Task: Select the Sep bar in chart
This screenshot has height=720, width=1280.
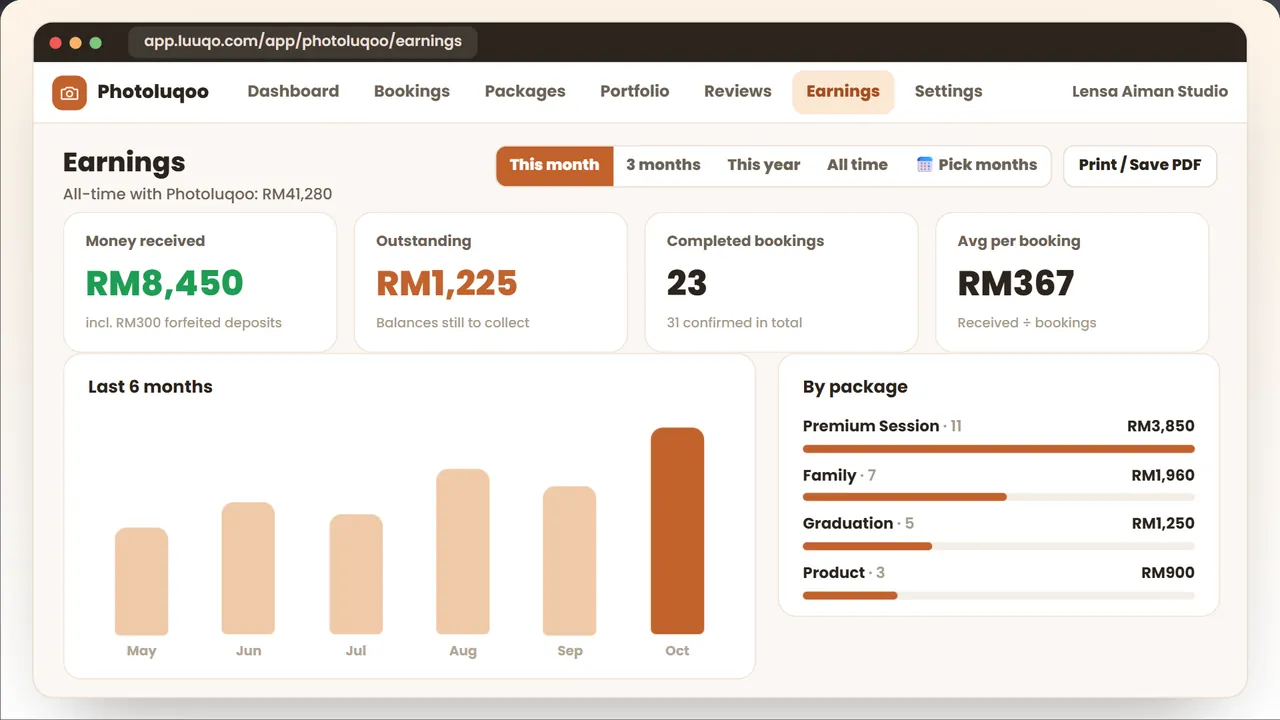Action: point(570,561)
